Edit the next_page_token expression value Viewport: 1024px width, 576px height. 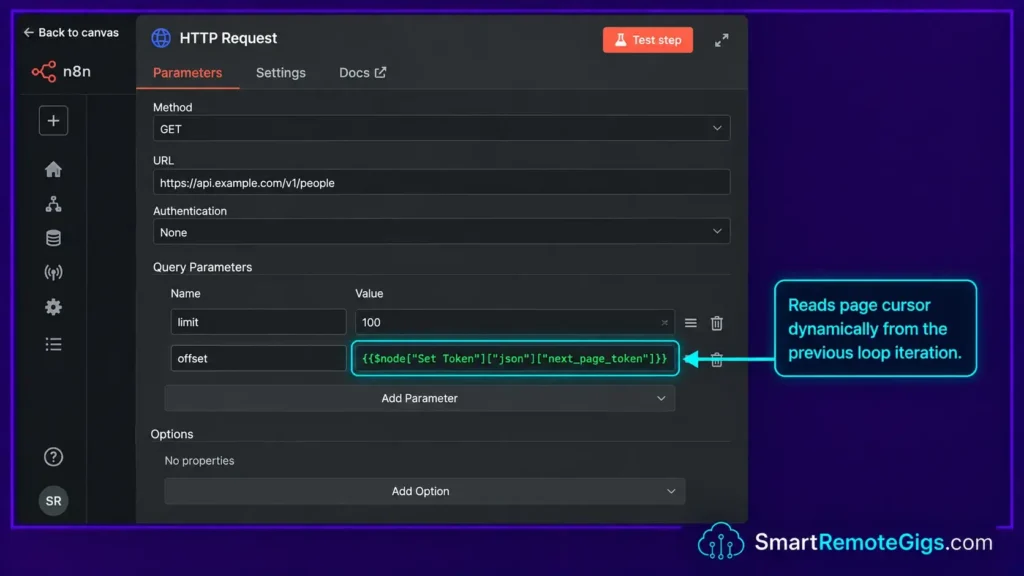[x=515, y=358]
